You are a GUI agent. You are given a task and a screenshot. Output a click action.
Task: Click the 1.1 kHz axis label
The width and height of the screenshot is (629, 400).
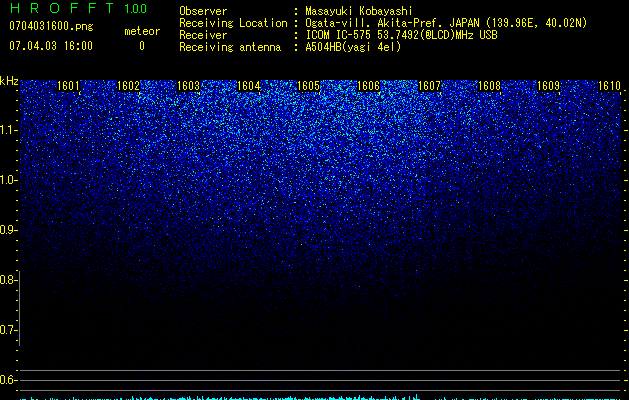click(7, 130)
